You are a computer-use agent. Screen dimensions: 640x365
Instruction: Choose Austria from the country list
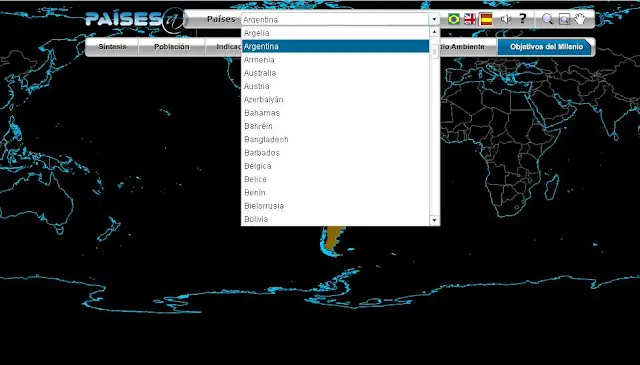335,86
